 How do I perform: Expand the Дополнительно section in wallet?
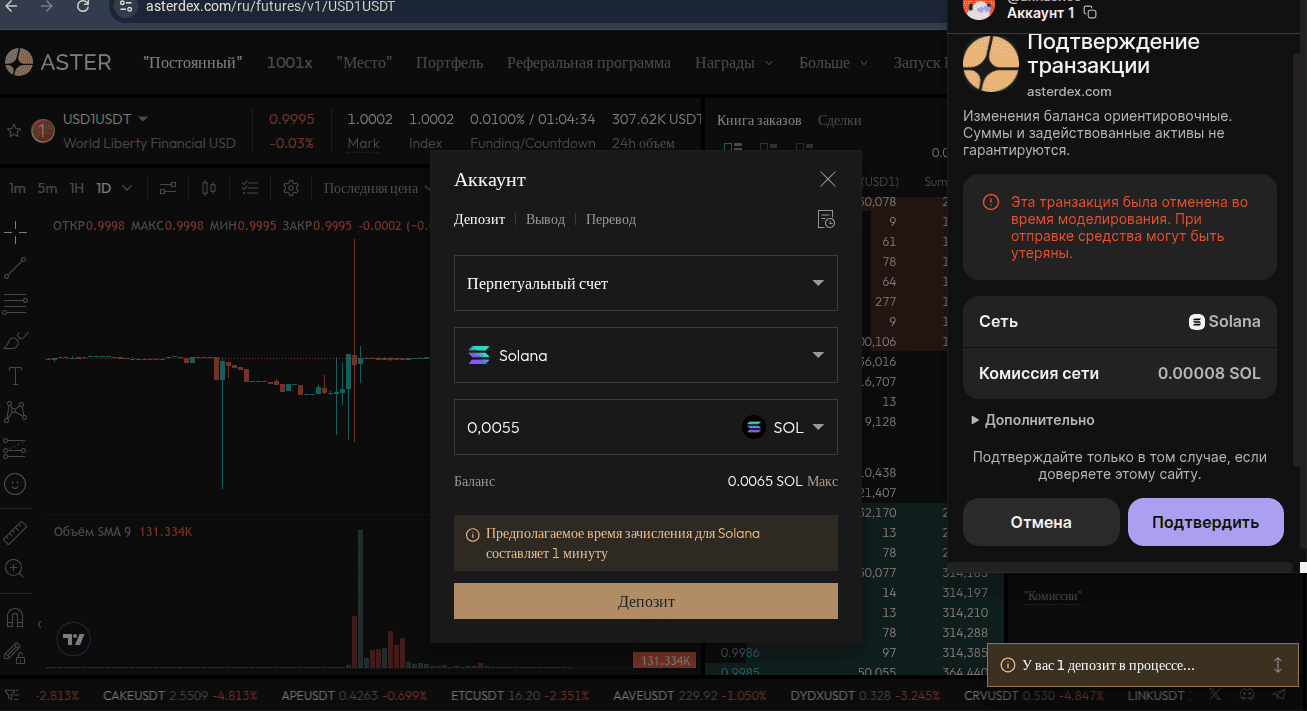click(1033, 420)
